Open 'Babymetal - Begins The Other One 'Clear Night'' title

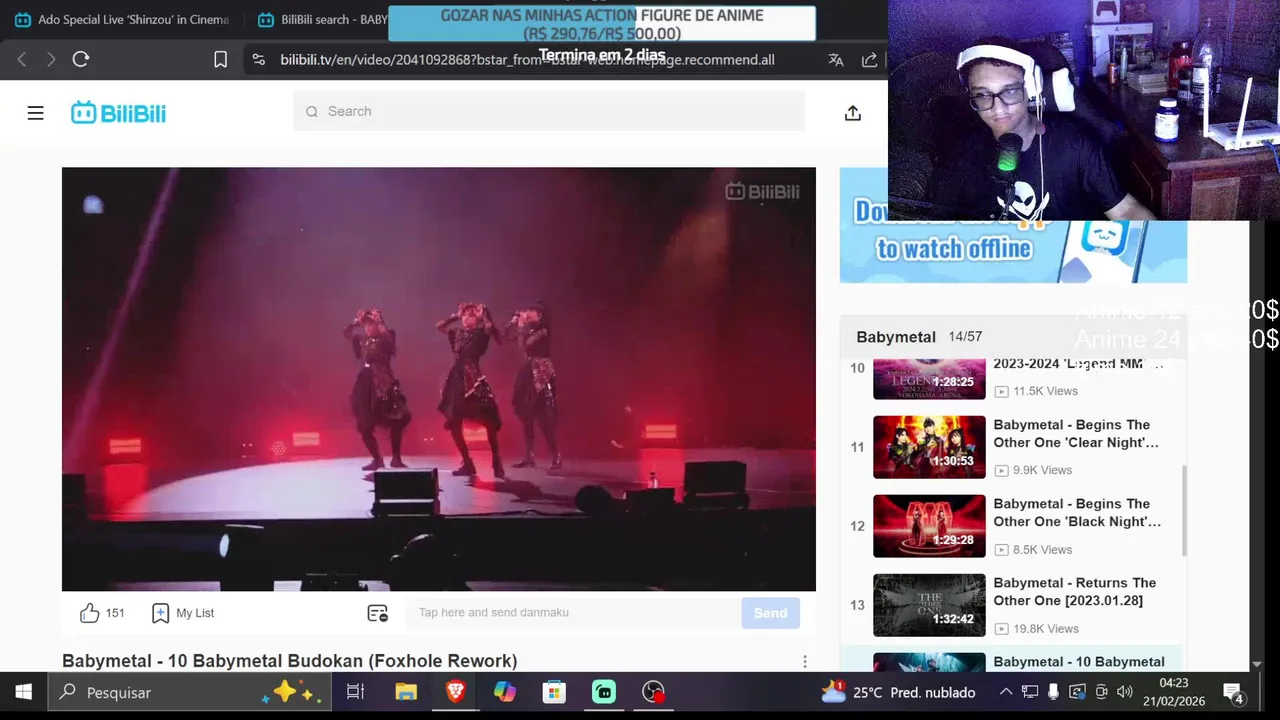click(1076, 434)
